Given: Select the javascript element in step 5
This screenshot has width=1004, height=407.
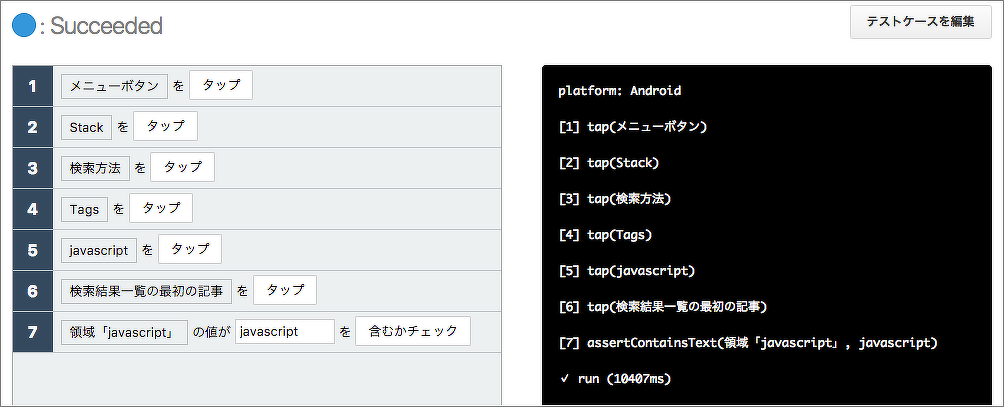Looking at the screenshot, I should coord(99,250).
